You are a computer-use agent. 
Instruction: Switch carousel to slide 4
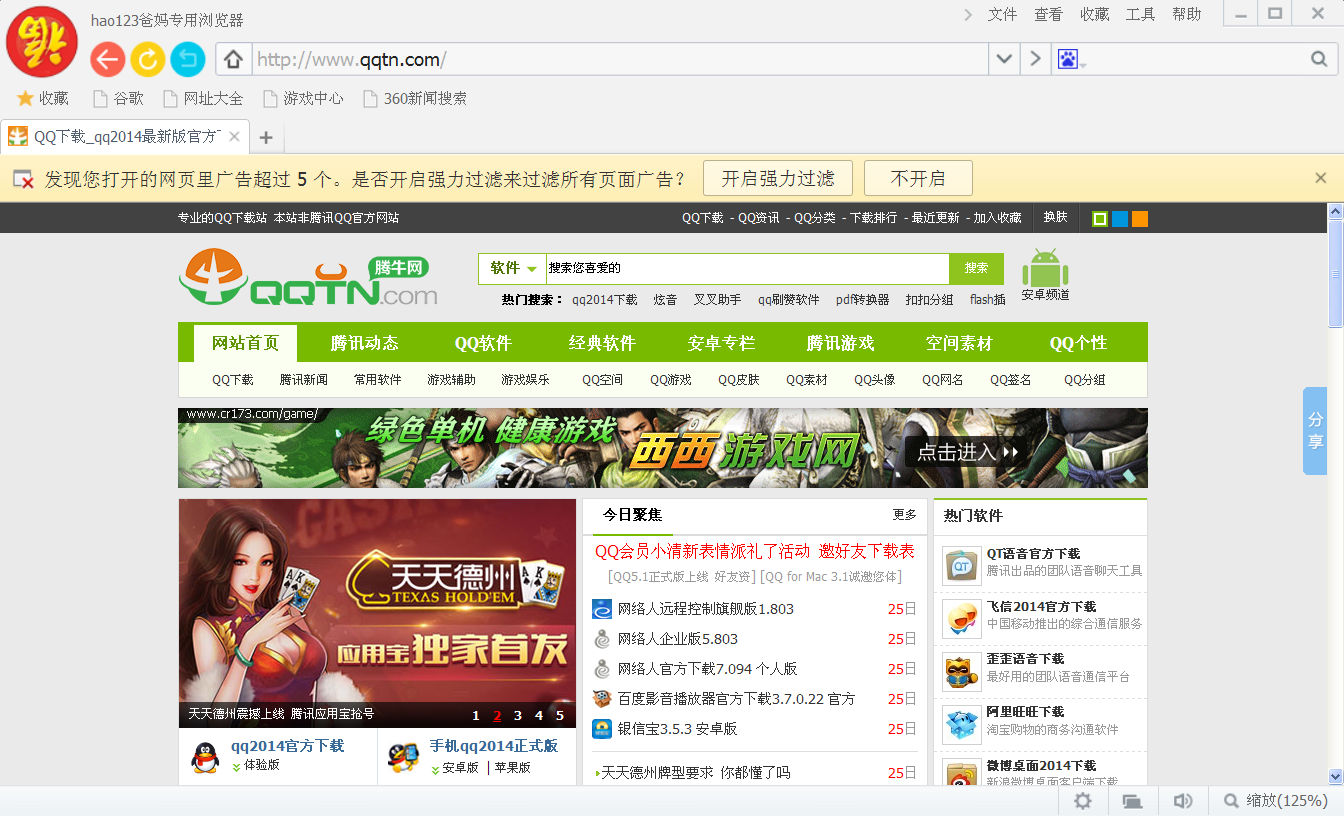(539, 715)
